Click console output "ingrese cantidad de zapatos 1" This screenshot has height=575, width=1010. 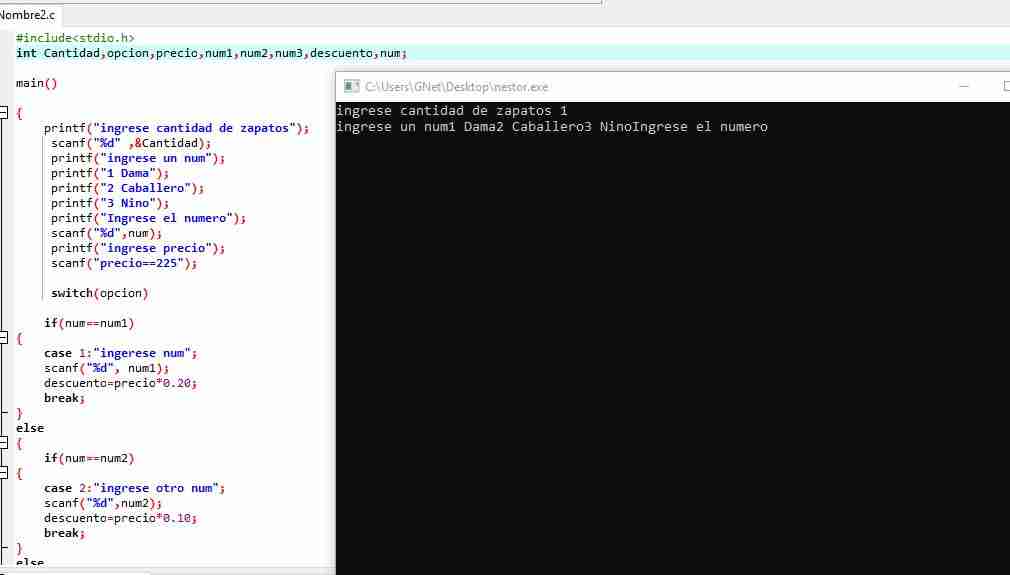(x=452, y=111)
